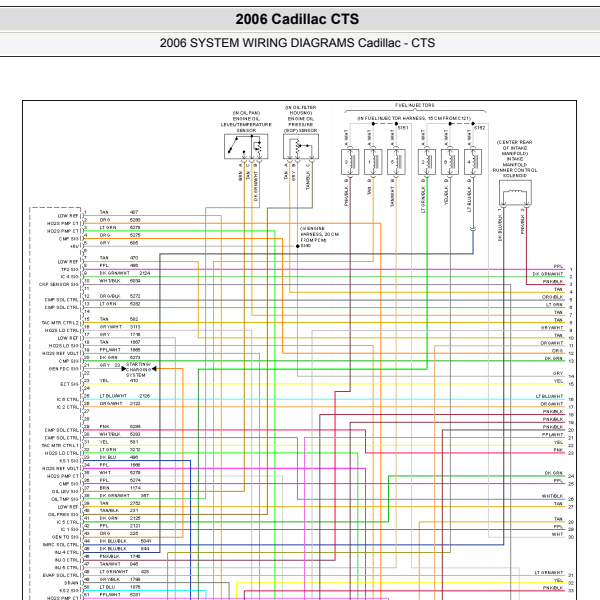Click the FUEL INJECTORS heading
Image resolution: width=600 pixels, height=600 pixels.
(x=415, y=105)
